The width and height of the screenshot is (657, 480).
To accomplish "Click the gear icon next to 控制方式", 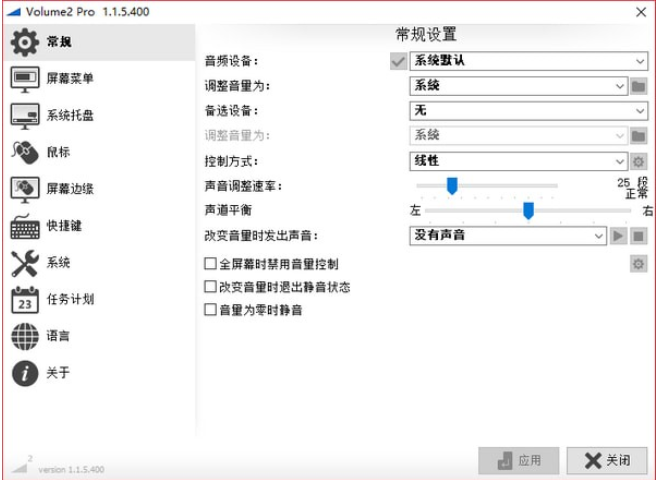I will point(639,161).
